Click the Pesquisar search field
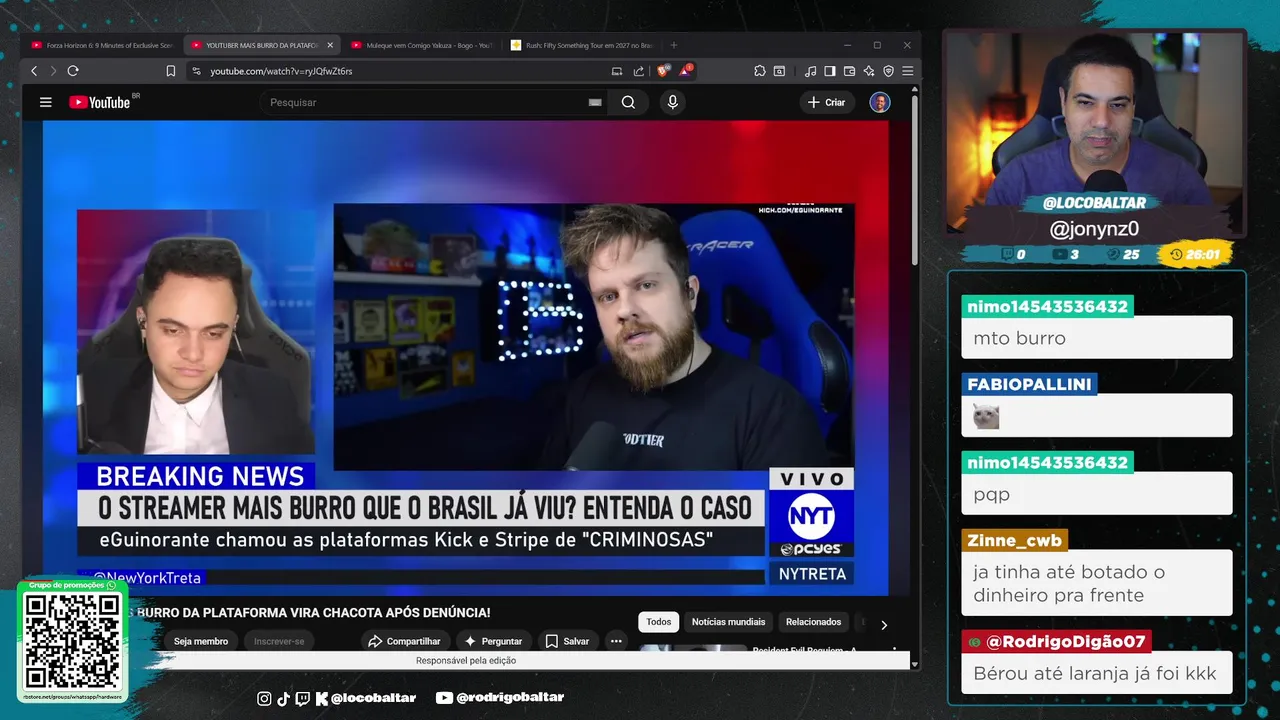This screenshot has width=1280, height=720. (x=425, y=102)
